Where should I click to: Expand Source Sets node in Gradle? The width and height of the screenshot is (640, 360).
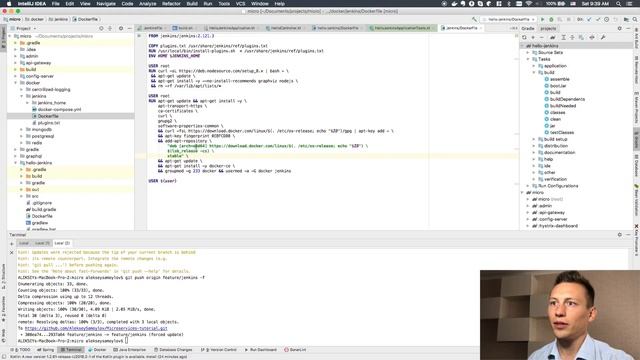528,53
